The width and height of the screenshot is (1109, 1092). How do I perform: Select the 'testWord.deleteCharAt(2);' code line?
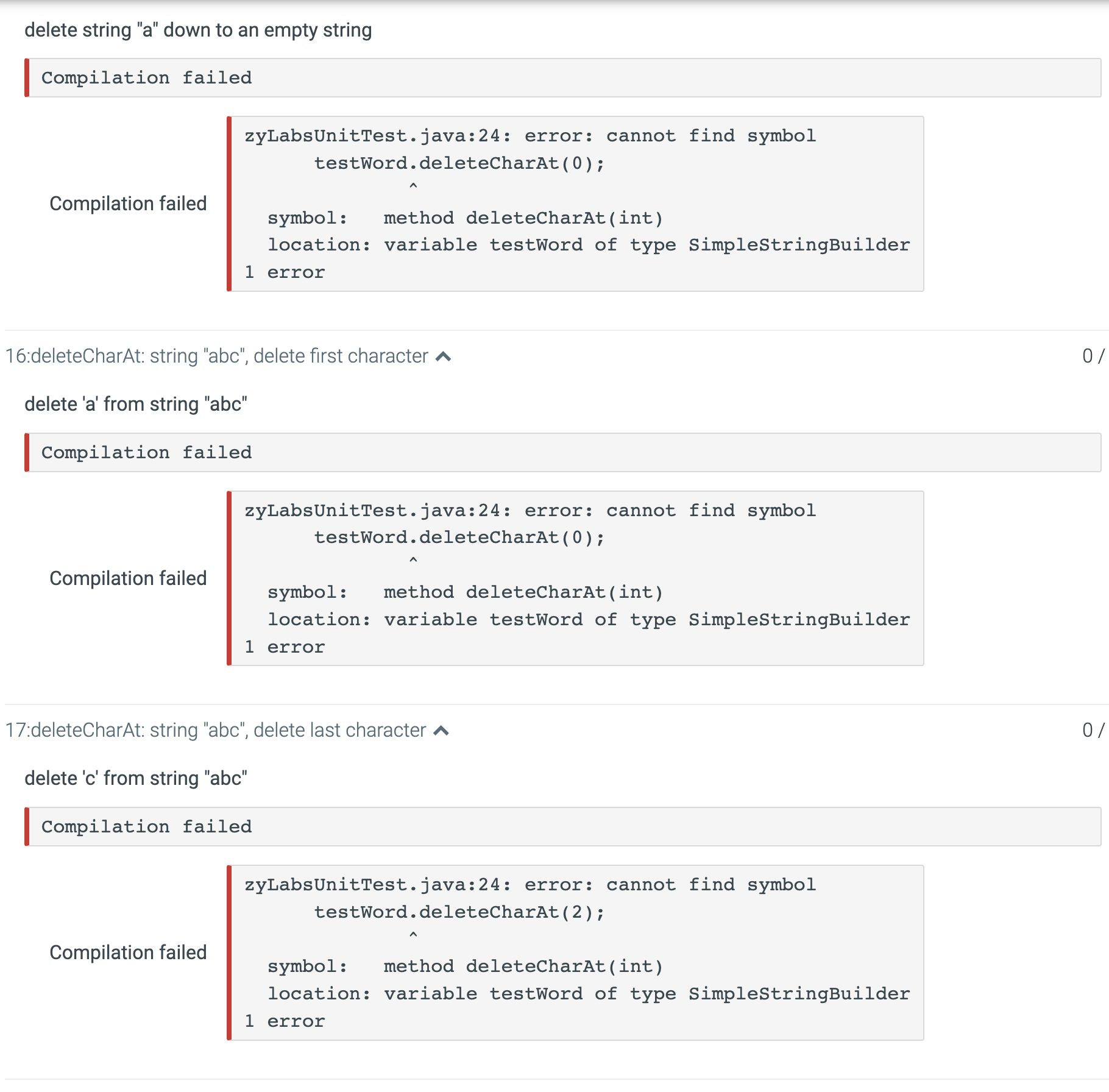tap(459, 912)
